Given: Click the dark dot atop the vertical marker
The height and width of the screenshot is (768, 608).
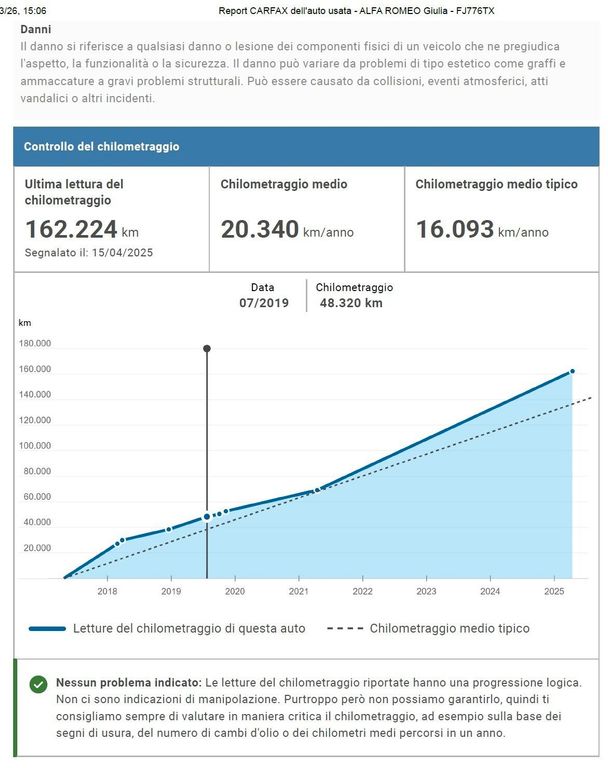Looking at the screenshot, I should point(207,348).
